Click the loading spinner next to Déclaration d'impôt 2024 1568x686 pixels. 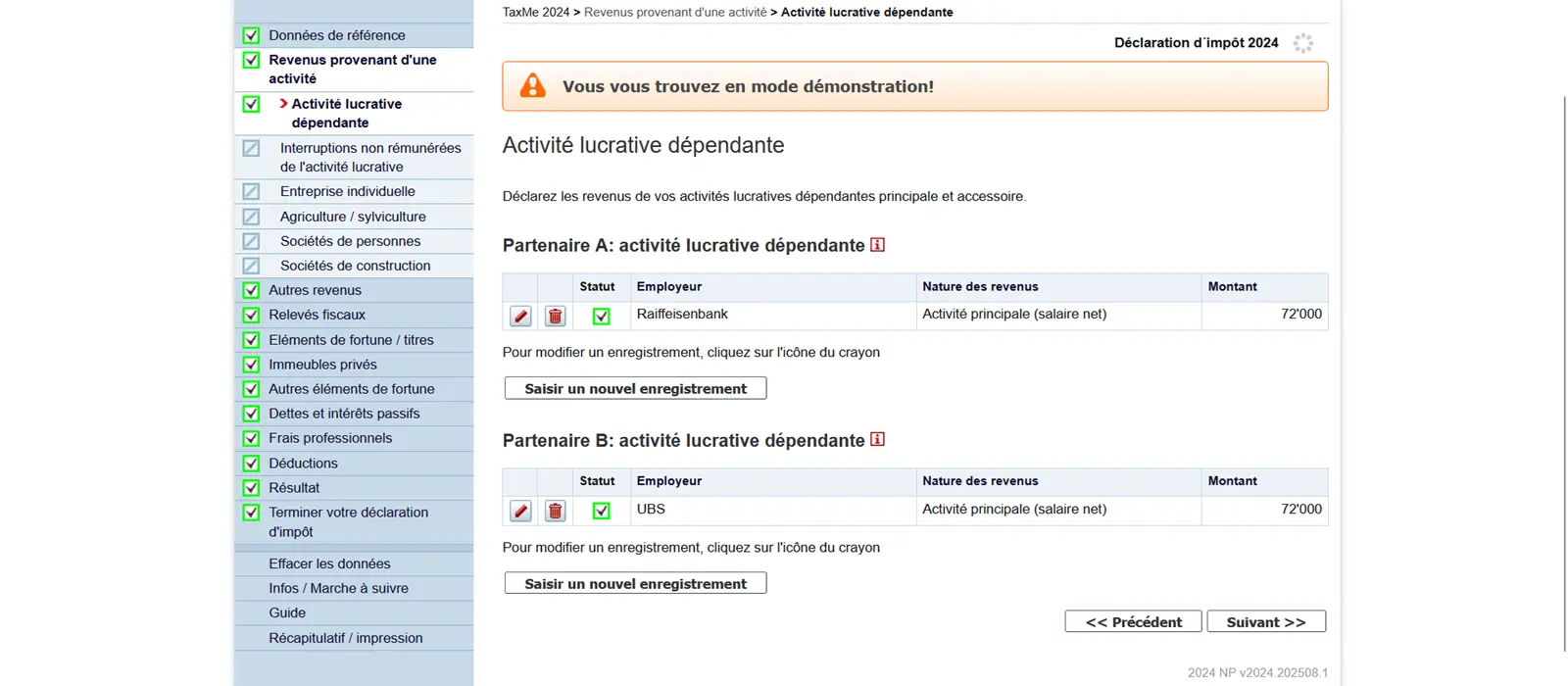pyautogui.click(x=1302, y=43)
